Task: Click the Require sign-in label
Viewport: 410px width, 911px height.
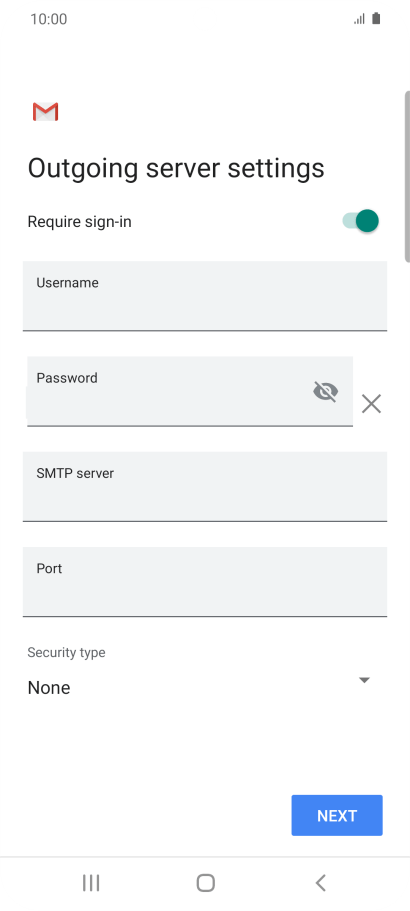Action: [x=80, y=221]
